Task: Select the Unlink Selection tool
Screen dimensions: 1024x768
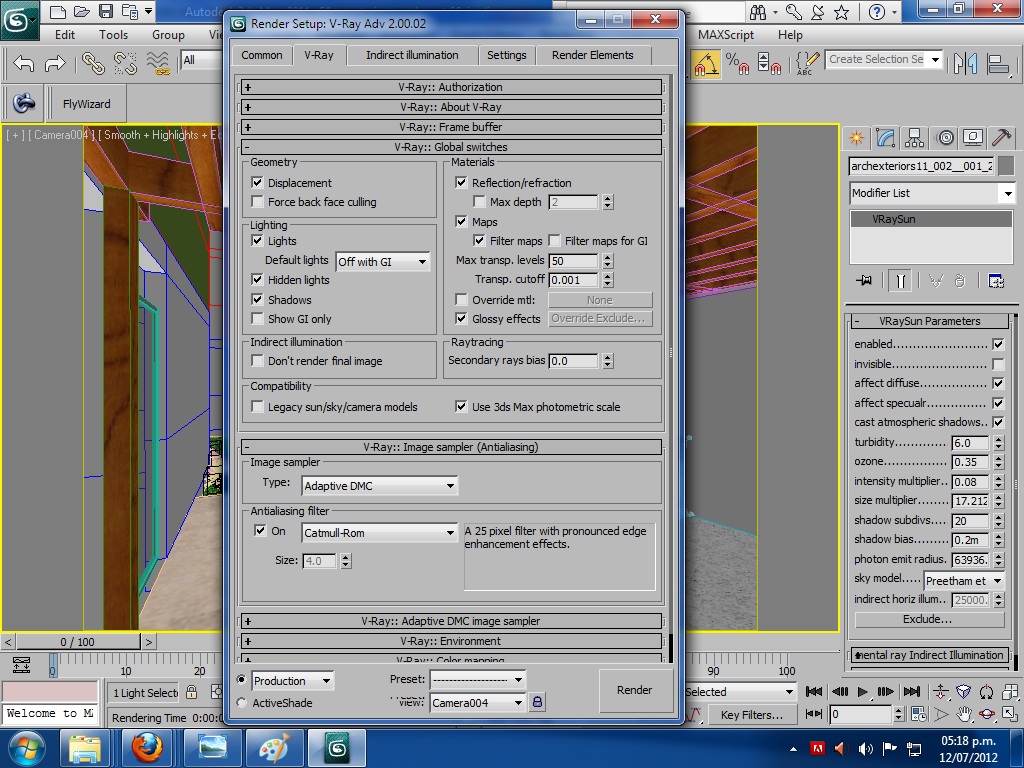Action: (125, 63)
